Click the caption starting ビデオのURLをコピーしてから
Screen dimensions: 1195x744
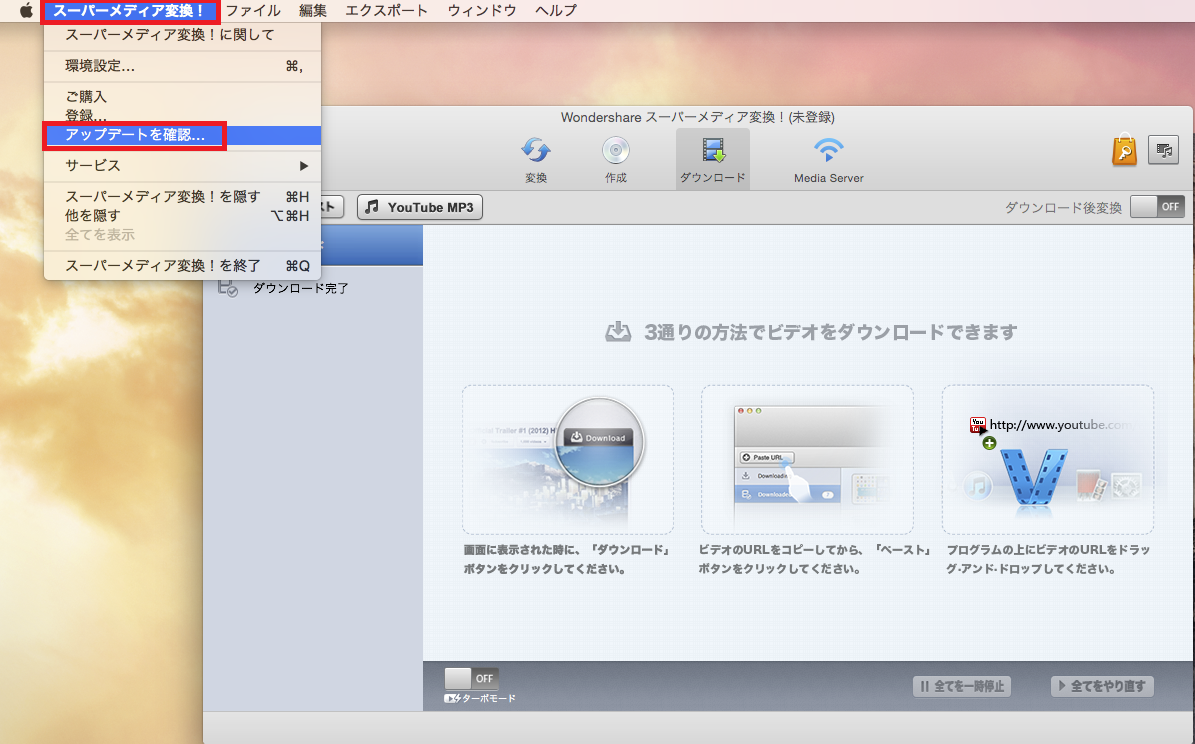point(815,559)
